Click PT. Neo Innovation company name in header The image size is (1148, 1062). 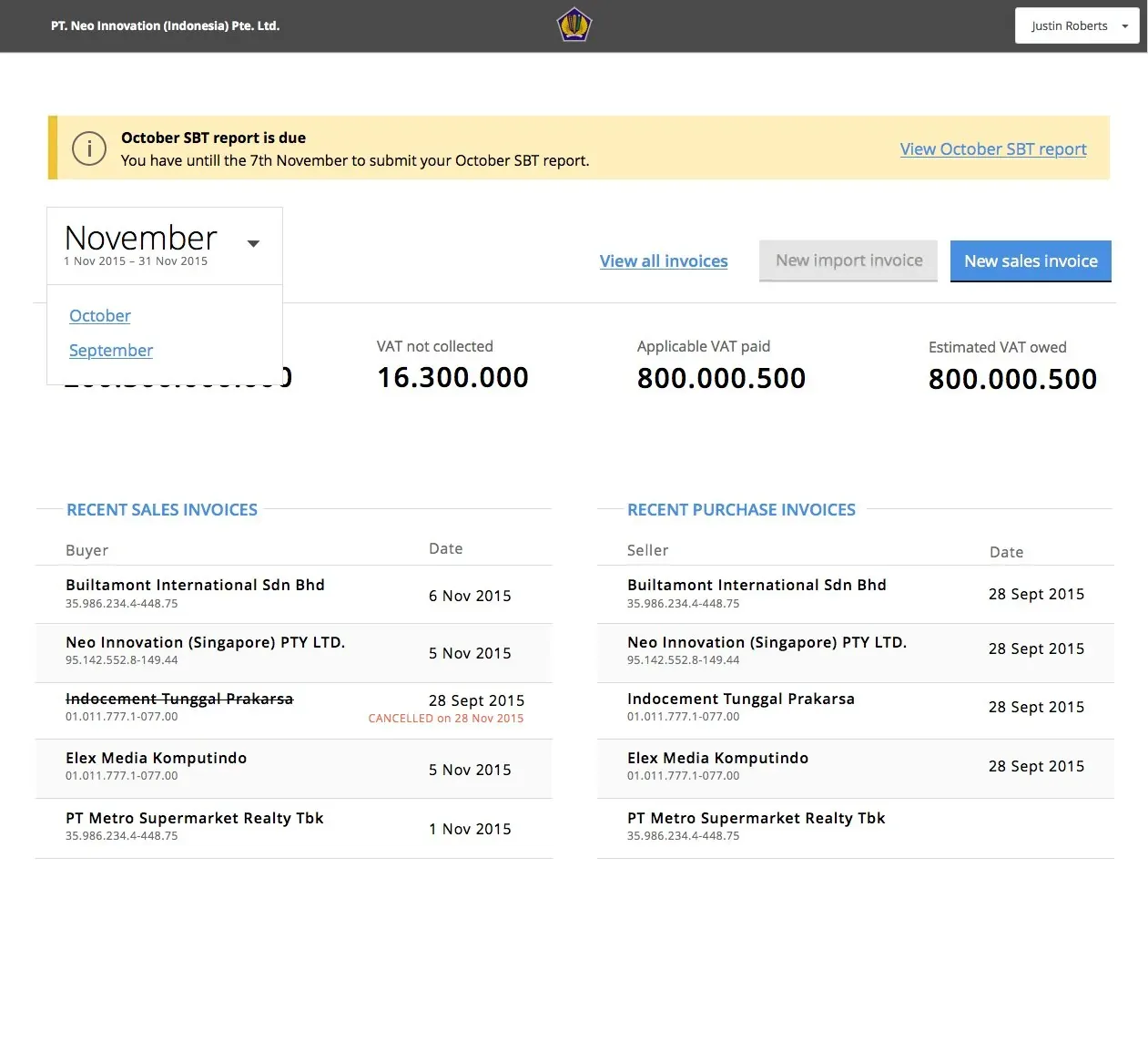tap(165, 26)
